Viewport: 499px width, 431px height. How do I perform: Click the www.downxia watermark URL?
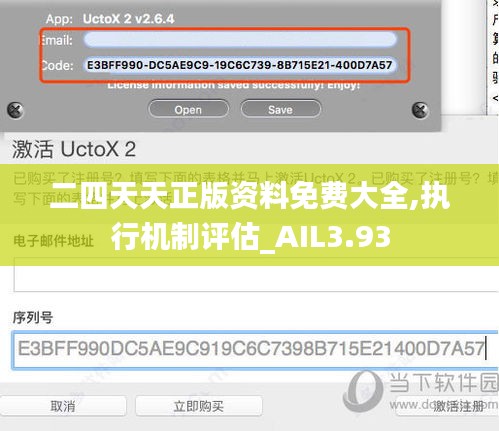[443, 405]
